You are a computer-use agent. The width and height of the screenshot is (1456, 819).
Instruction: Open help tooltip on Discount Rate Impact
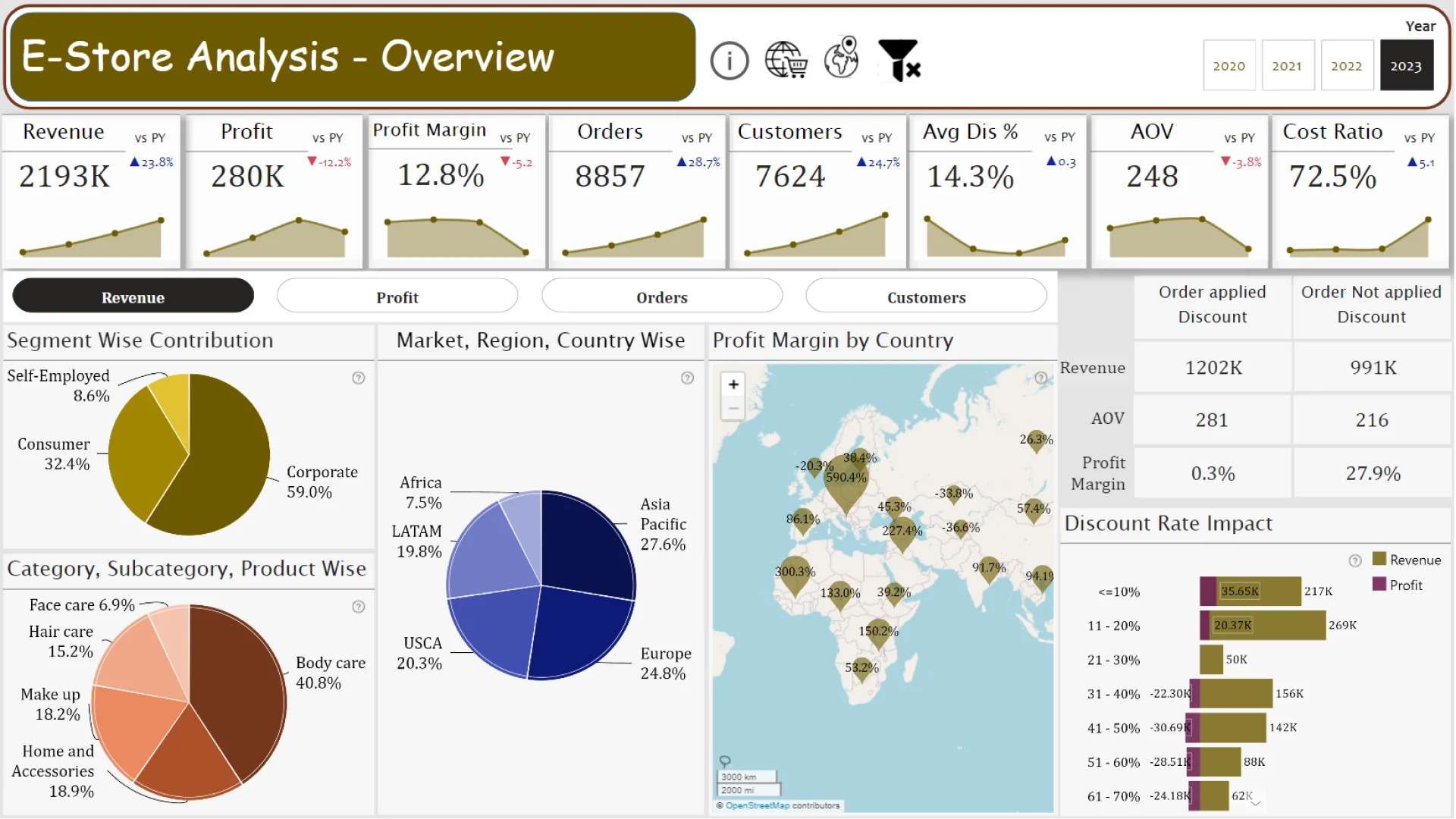[1355, 561]
